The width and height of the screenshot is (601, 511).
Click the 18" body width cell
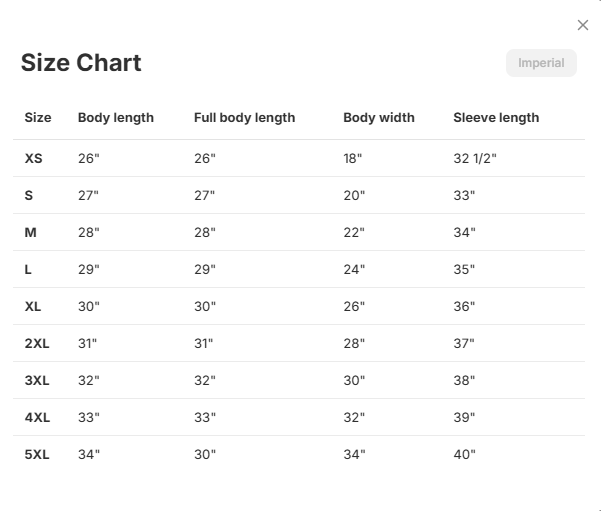pyautogui.click(x=353, y=158)
